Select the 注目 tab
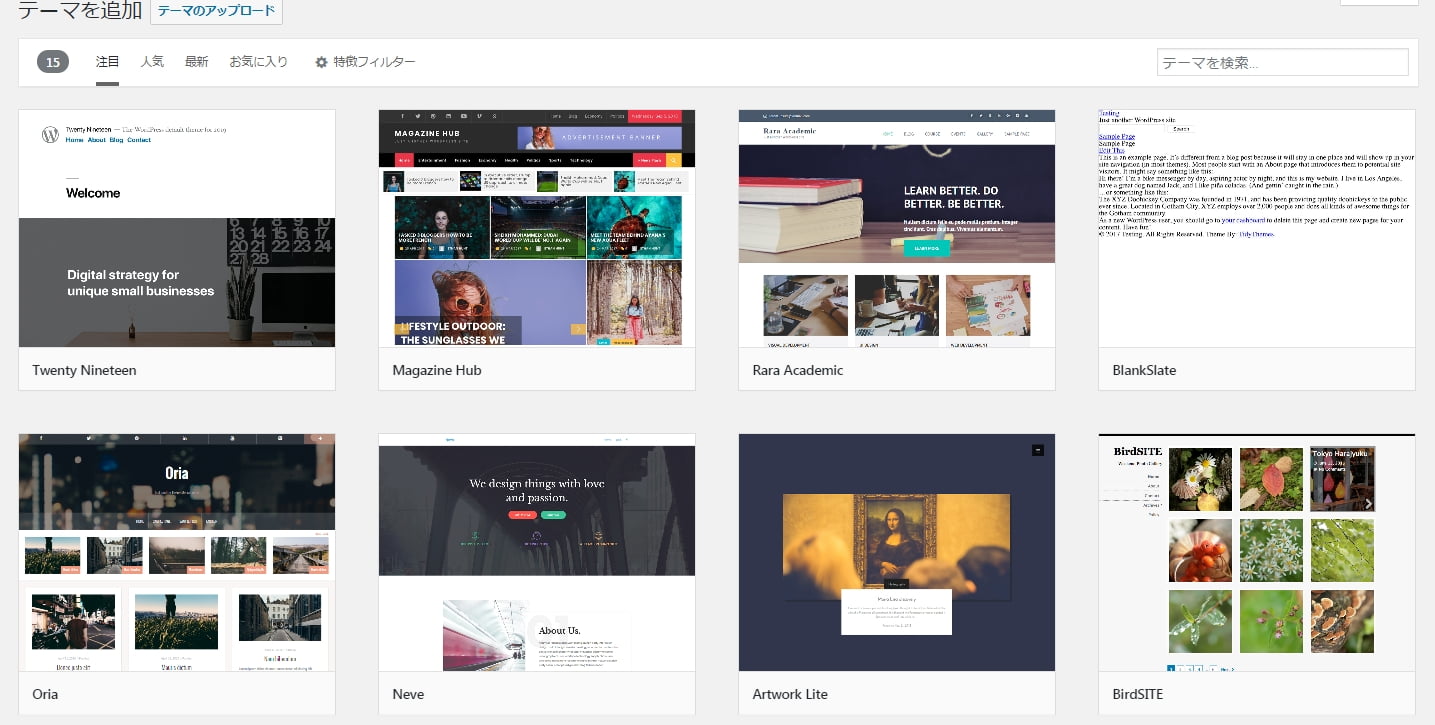Viewport: 1435px width, 725px height. (x=107, y=61)
